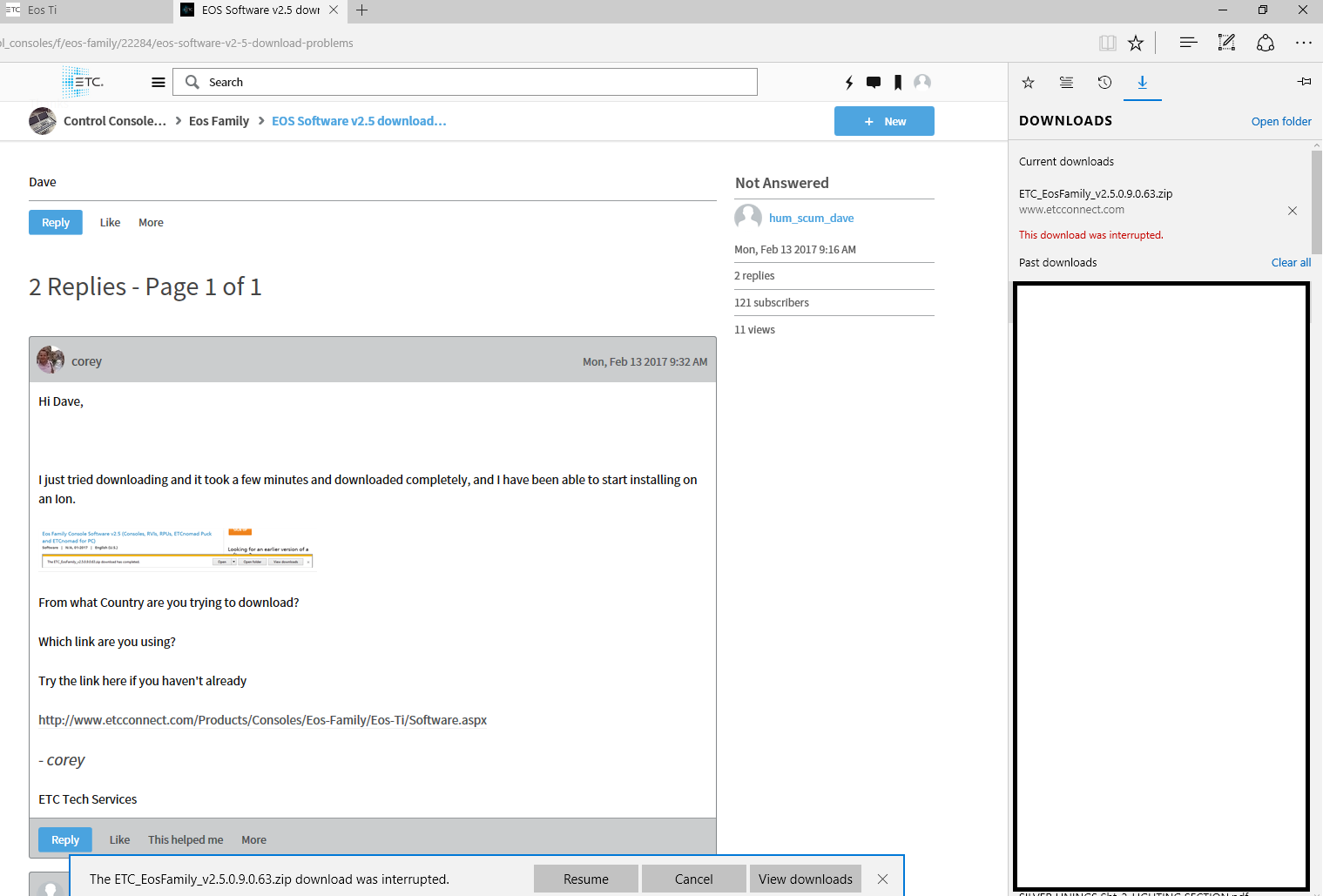Like Dave's original post
The width and height of the screenshot is (1323, 896).
point(110,222)
